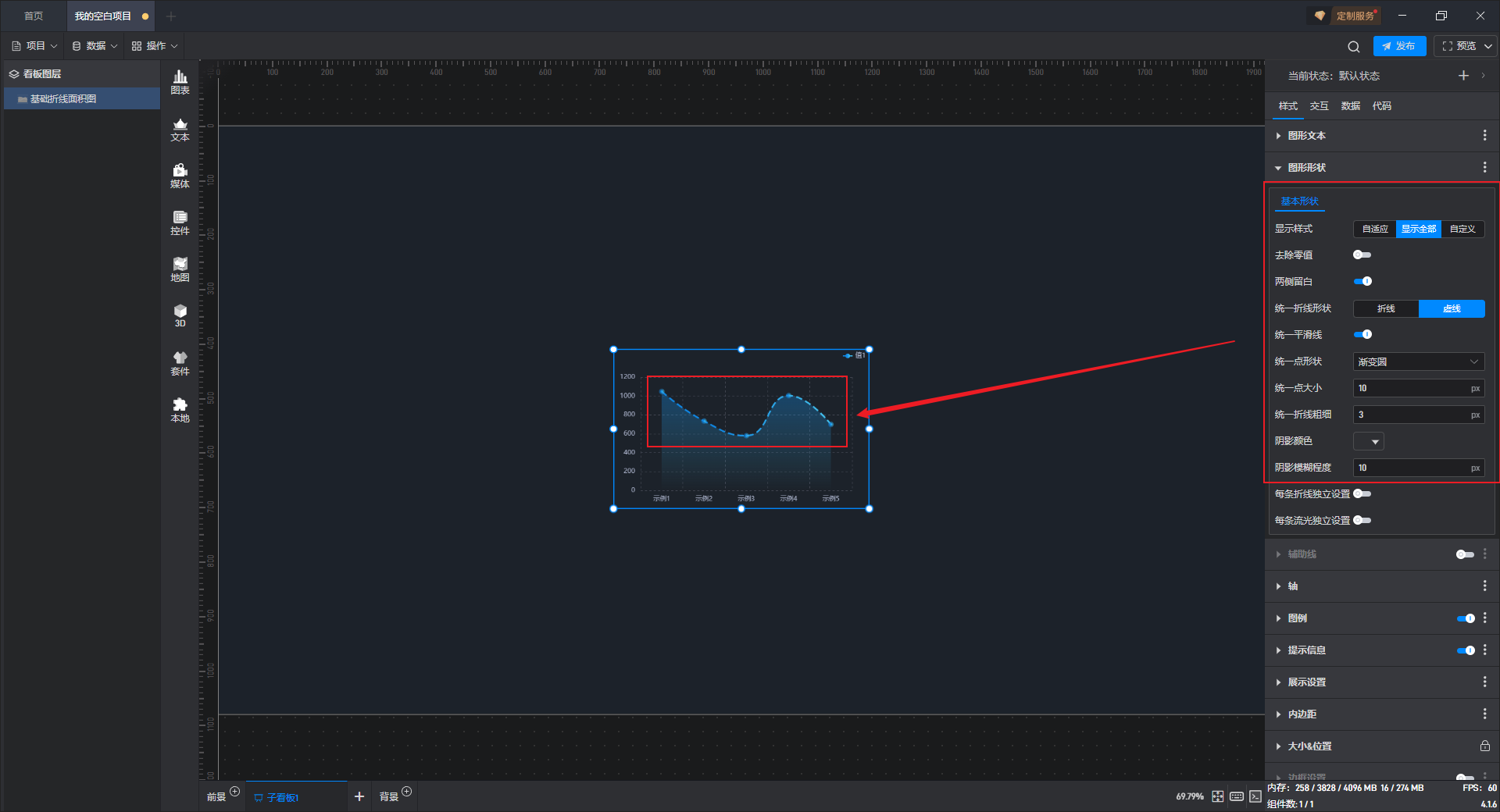Toggle the 去除零值 switch

point(1362,255)
